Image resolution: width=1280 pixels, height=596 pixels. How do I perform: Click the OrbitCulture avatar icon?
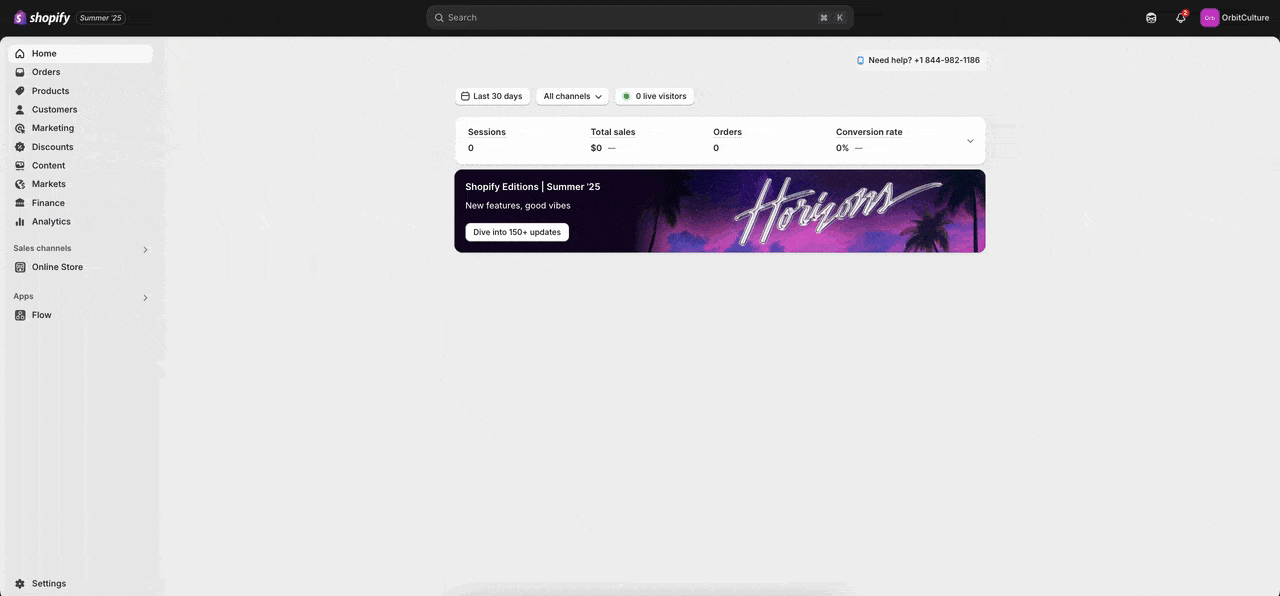(x=1209, y=17)
